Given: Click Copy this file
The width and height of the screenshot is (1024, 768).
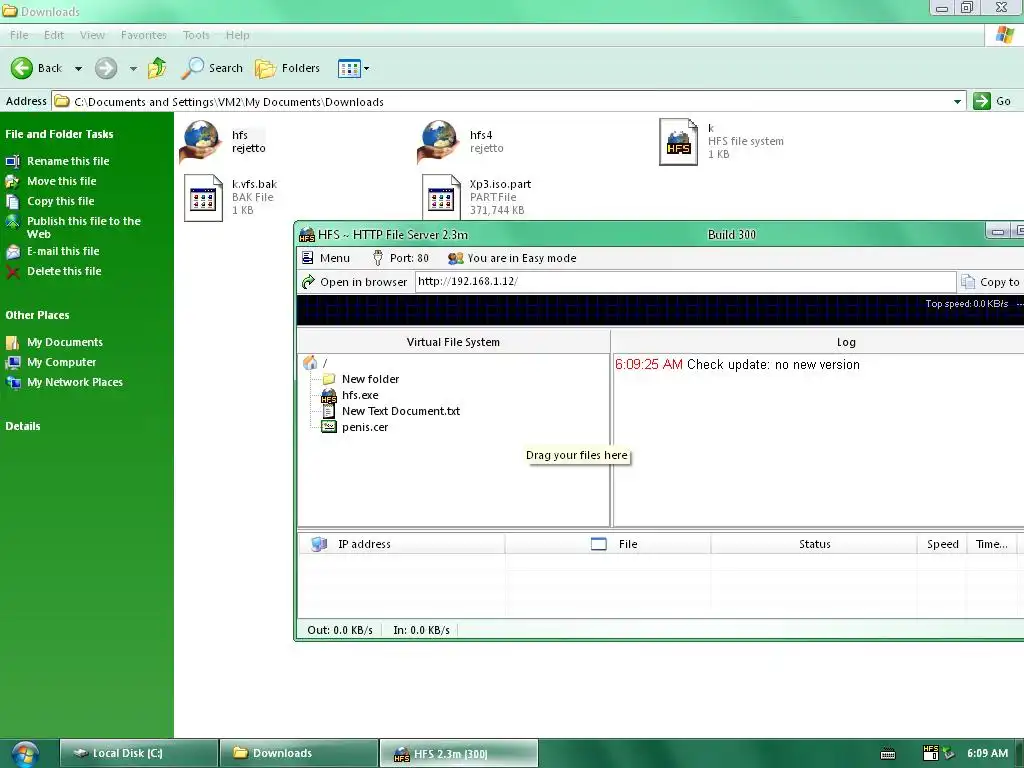Looking at the screenshot, I should pos(61,201).
